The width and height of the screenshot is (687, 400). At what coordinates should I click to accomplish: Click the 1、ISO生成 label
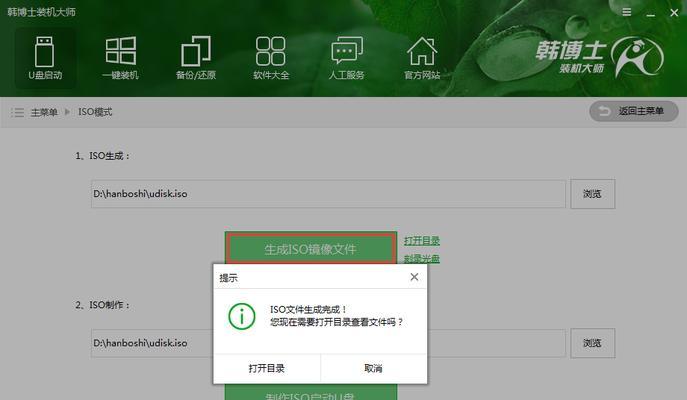tap(103, 156)
